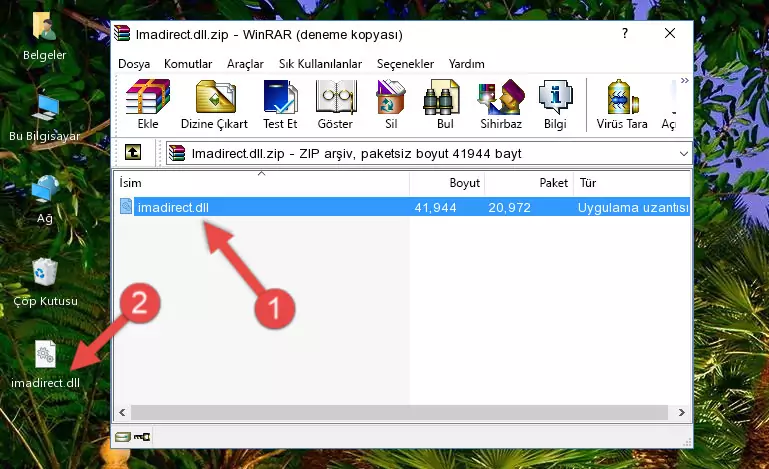Viewport: 769px width, 469px height.
Task: Open the Sık Kullanılanlar menu
Action: click(320, 64)
